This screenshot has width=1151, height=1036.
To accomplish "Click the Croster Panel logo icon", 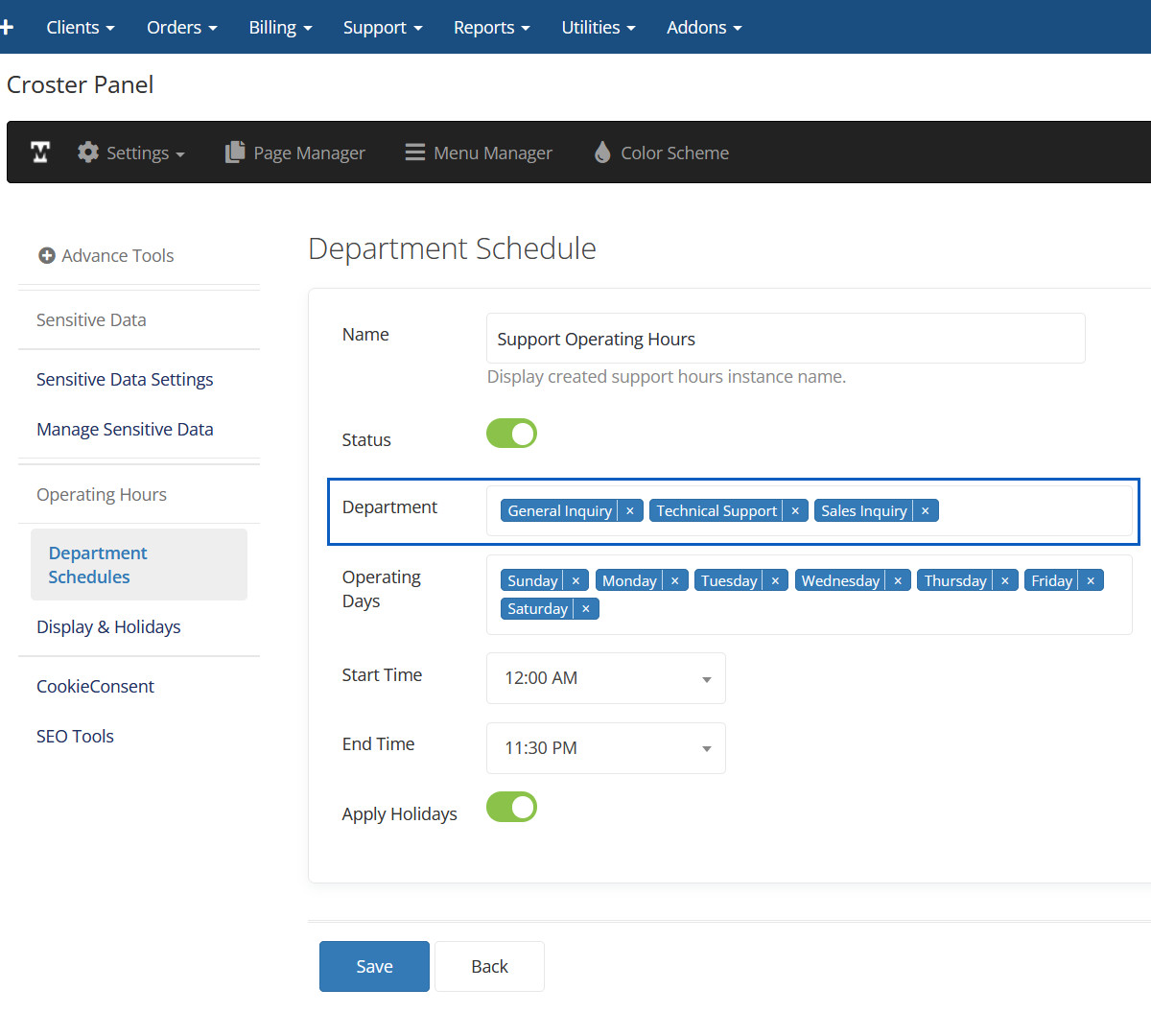I will (40, 153).
